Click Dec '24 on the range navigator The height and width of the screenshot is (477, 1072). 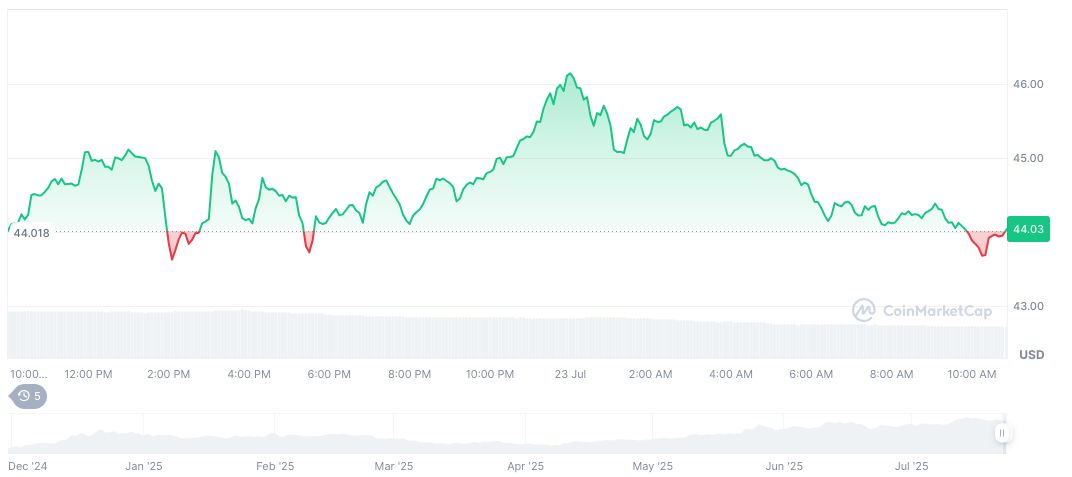[x=26, y=466]
